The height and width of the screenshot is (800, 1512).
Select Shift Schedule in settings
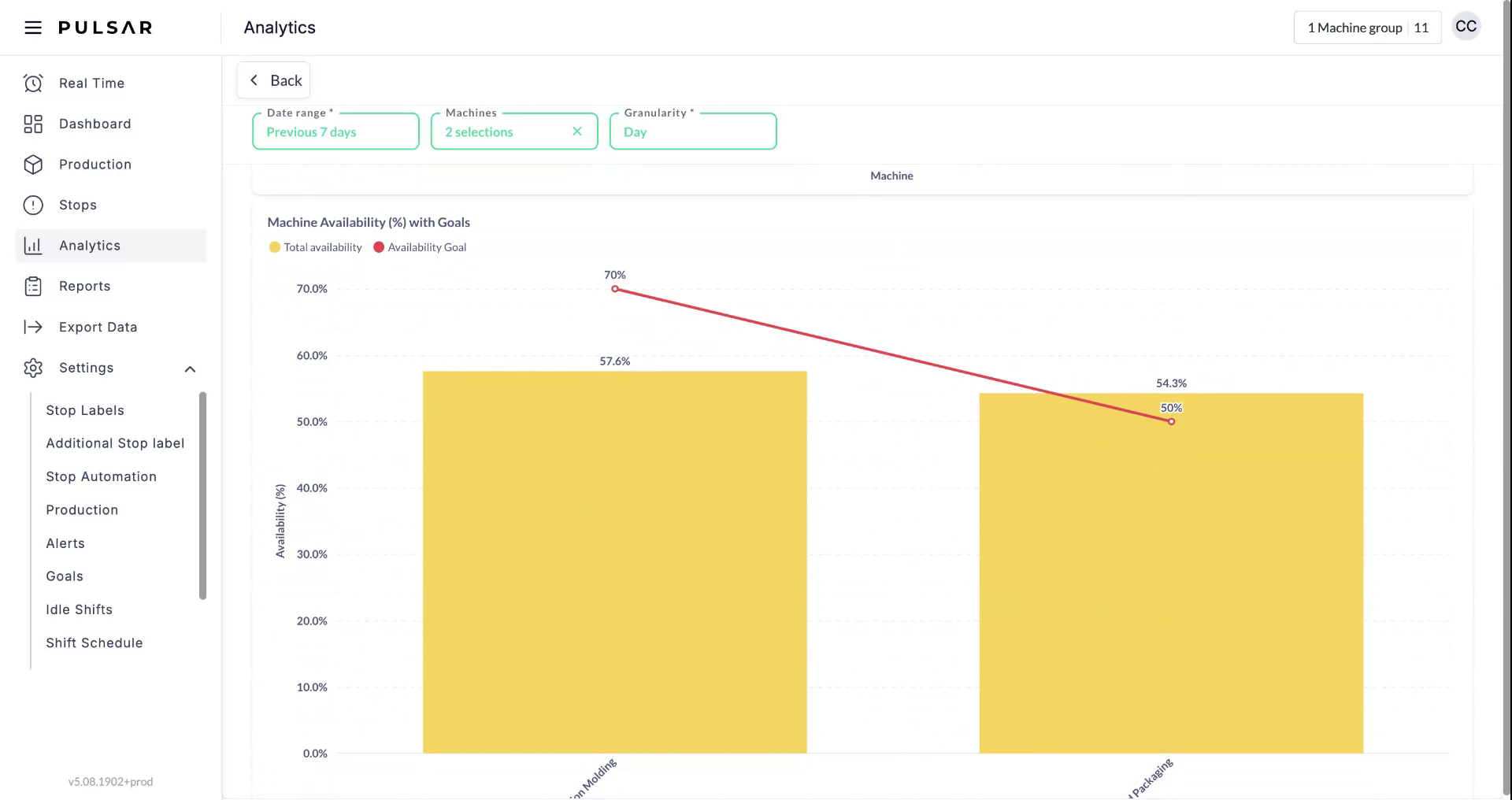point(94,643)
